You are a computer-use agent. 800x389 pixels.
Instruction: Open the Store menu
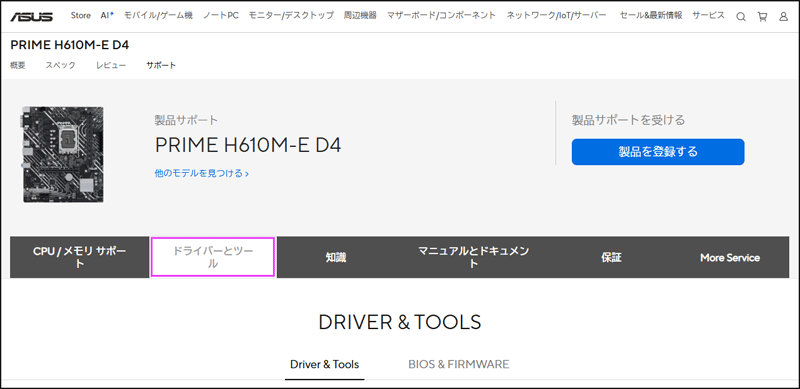[x=81, y=15]
